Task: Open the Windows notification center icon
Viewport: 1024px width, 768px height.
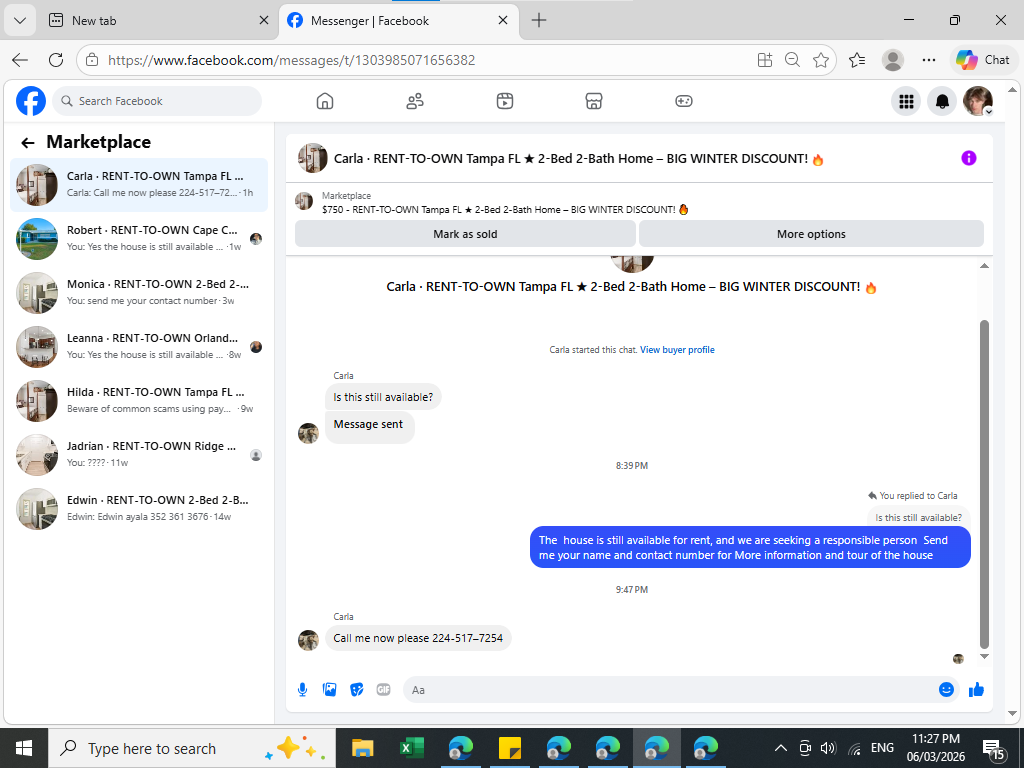Action: click(994, 750)
